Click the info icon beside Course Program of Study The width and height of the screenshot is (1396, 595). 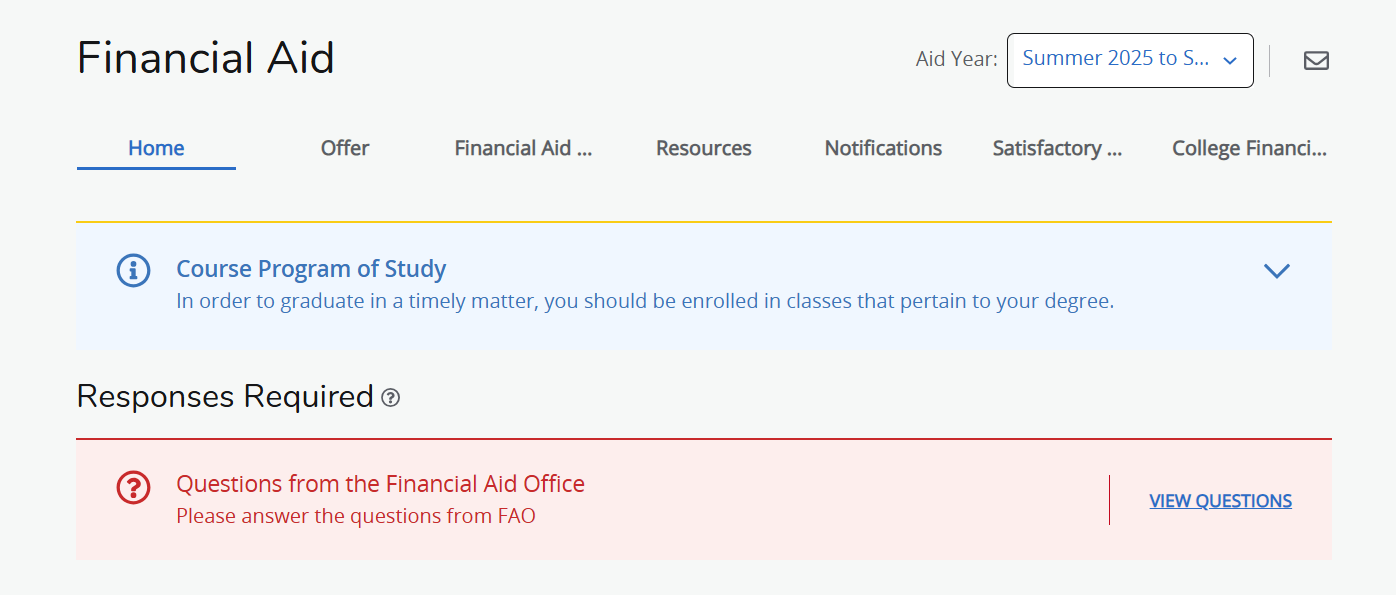click(133, 270)
